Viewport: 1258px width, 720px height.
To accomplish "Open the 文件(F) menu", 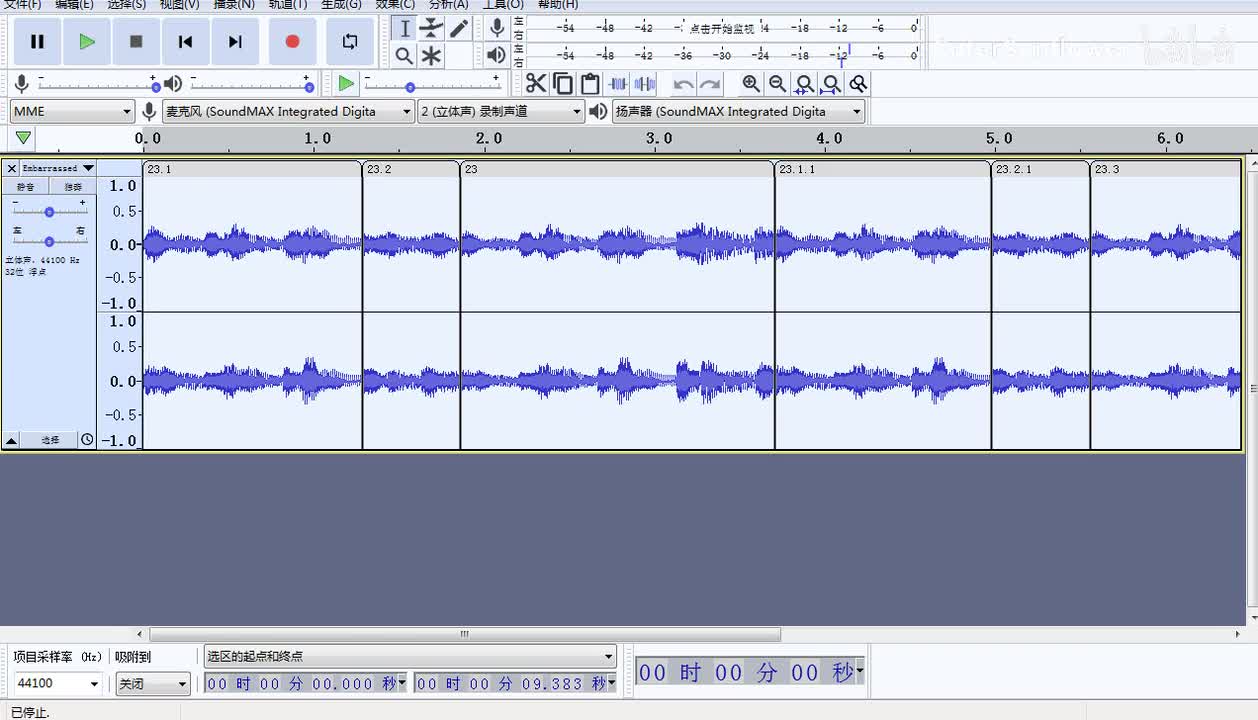I will [23, 4].
